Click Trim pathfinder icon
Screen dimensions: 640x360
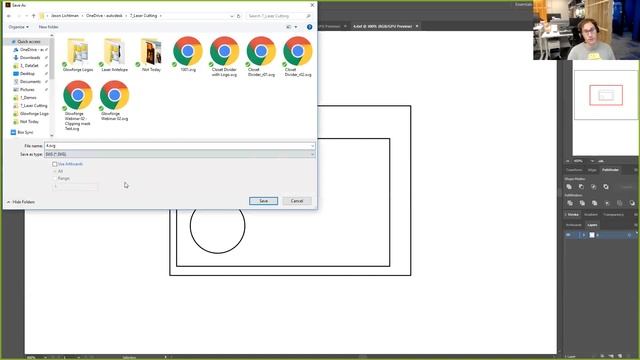[x=582, y=203]
